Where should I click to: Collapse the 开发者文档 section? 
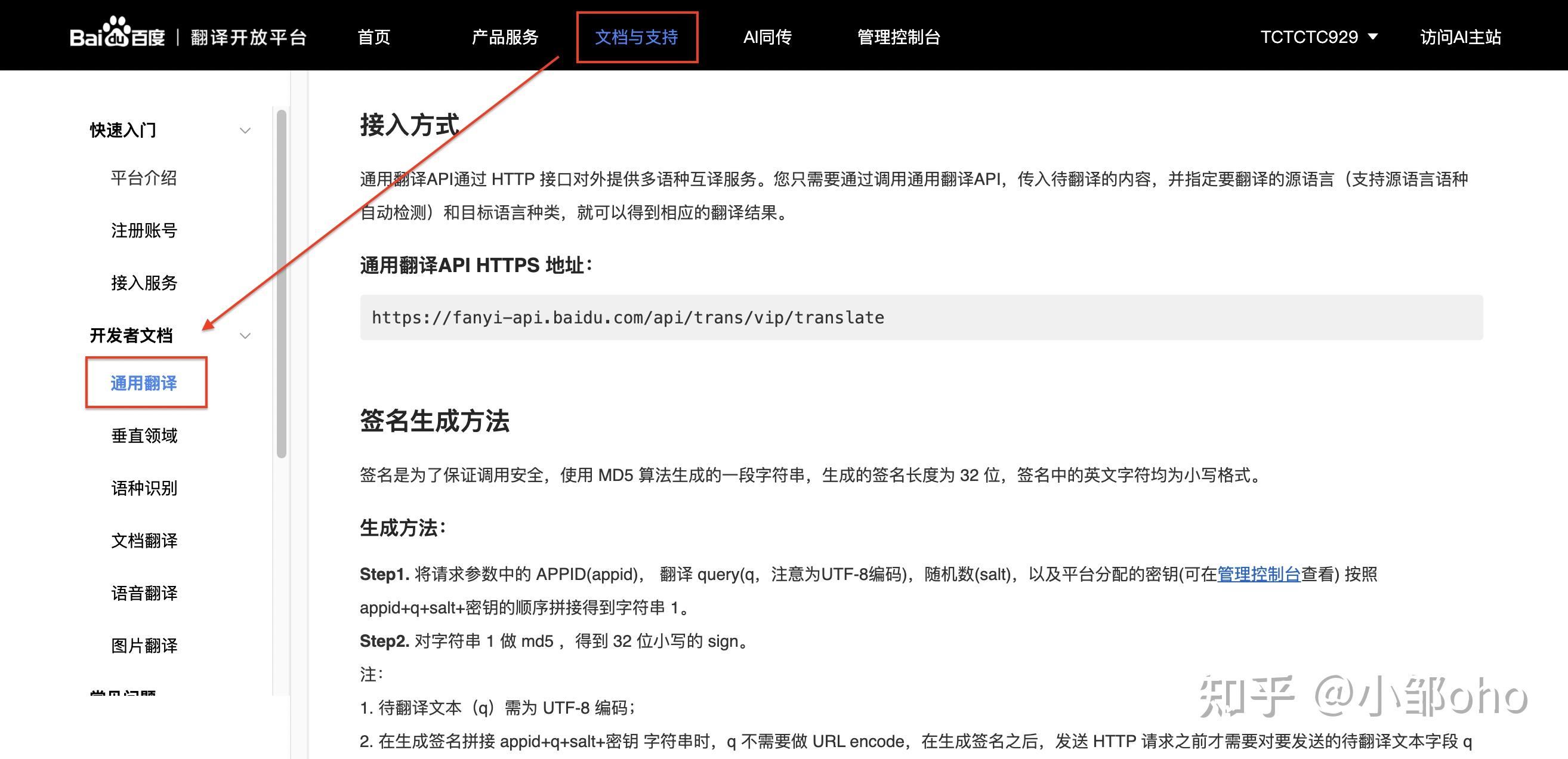(x=131, y=335)
